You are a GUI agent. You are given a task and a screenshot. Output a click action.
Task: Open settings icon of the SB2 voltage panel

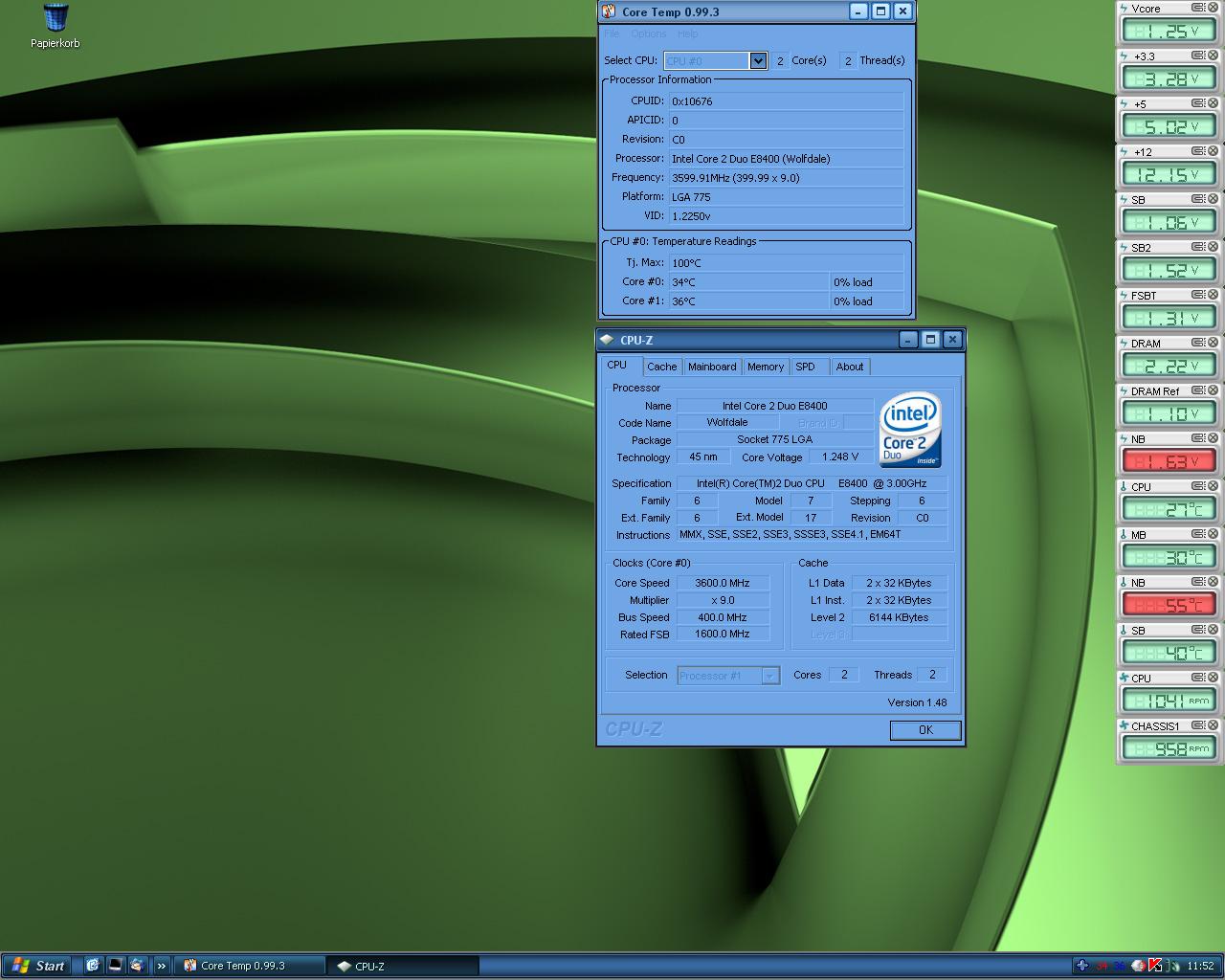1198,247
